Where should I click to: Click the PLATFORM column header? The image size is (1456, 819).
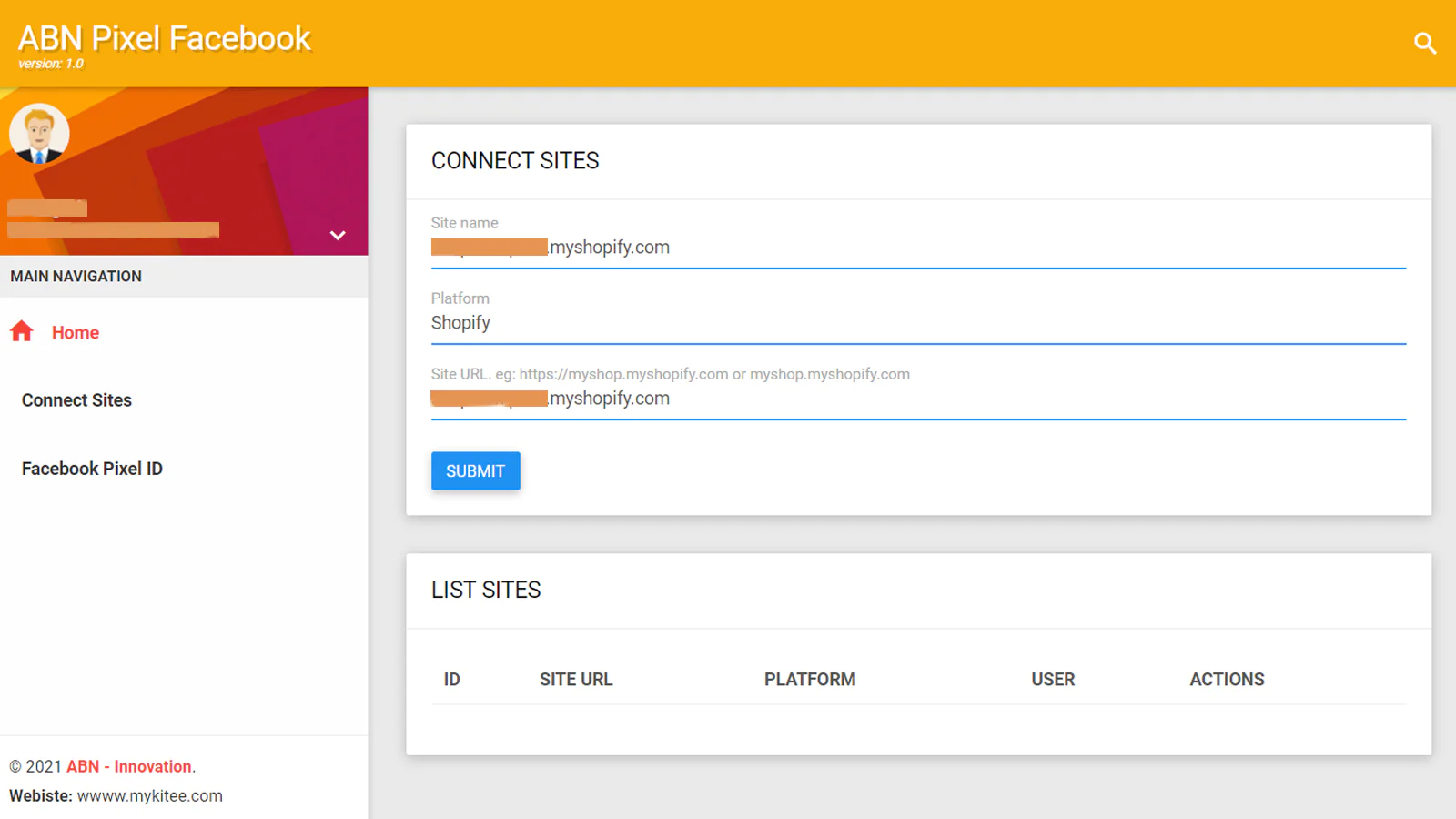pos(810,679)
